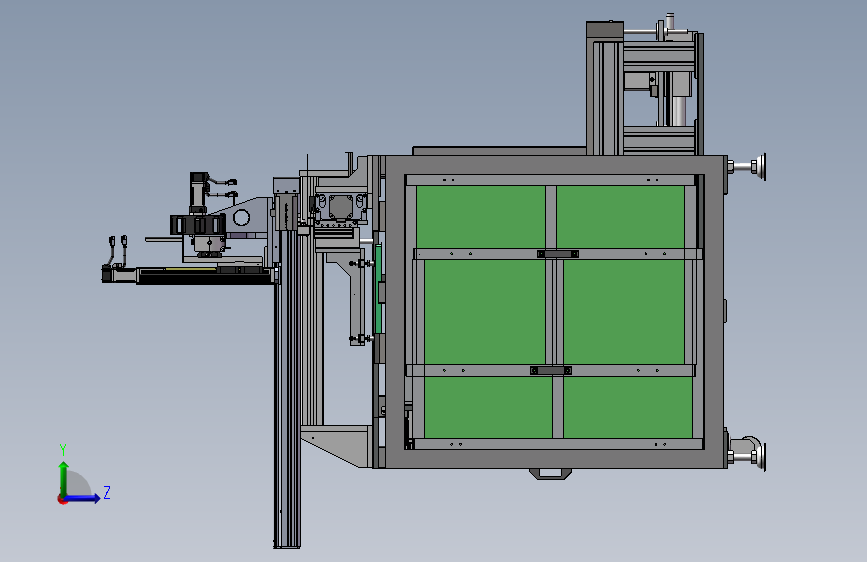Click the "Z" axis label
The image size is (867, 562).
click(107, 492)
